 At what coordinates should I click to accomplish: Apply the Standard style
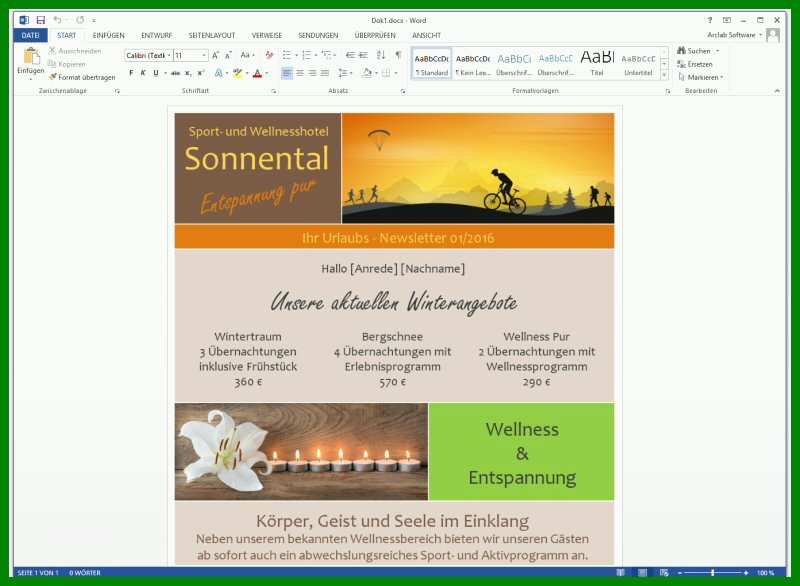pos(432,64)
